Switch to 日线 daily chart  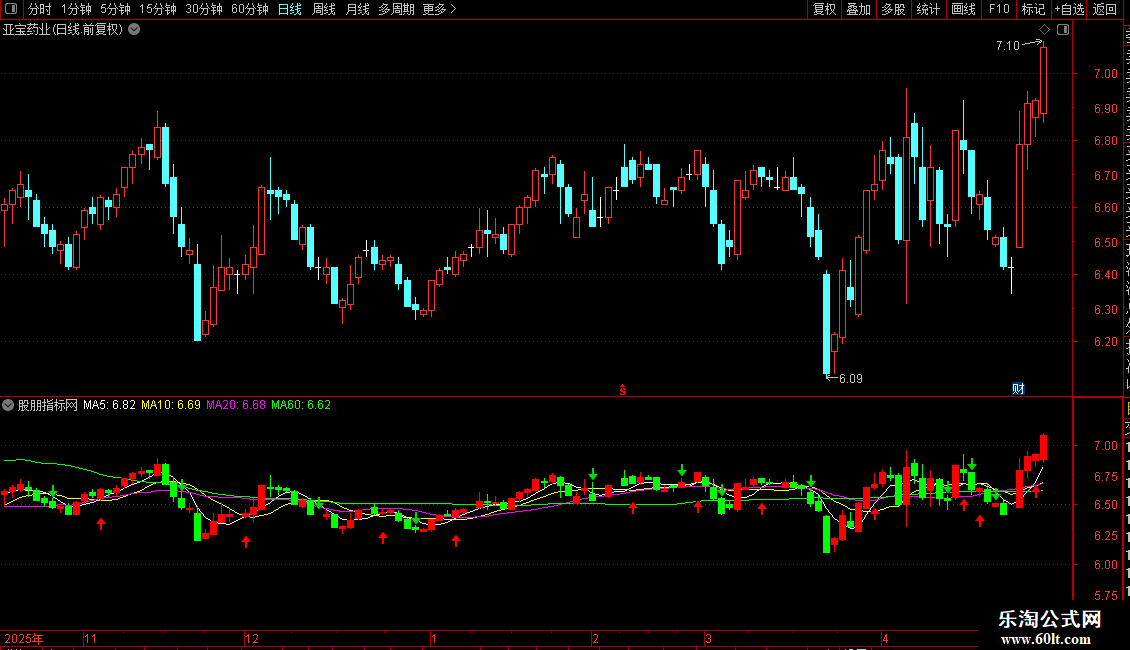coord(290,9)
